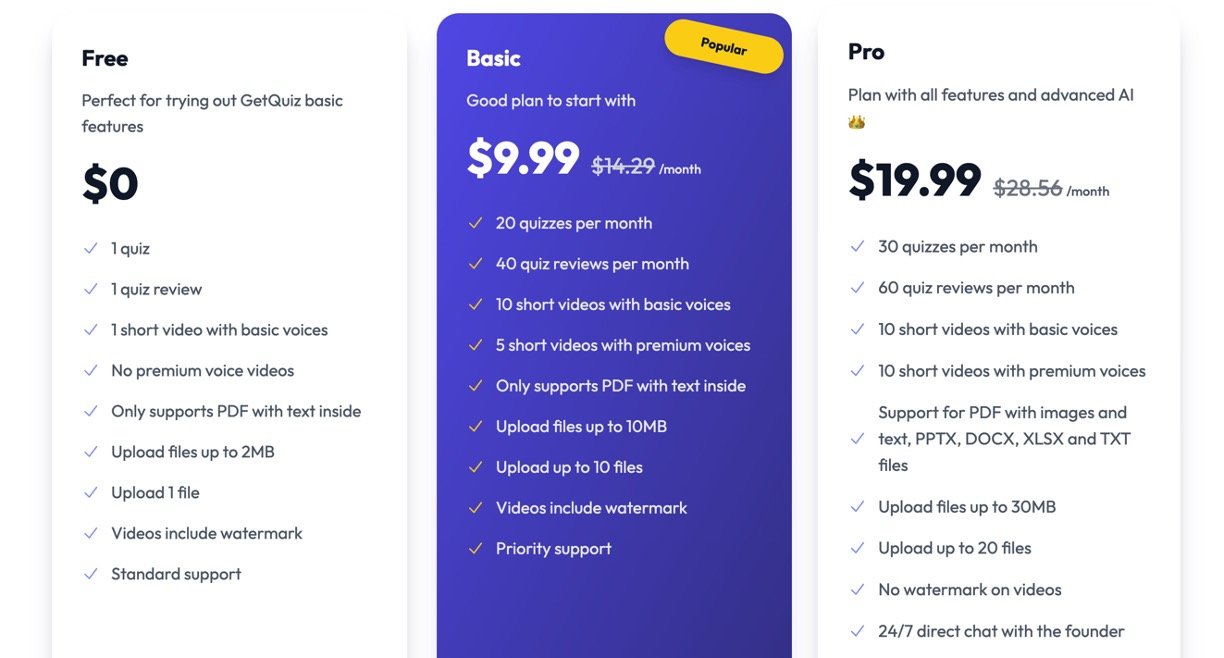The image size is (1224, 658).
Task: Click the crossed-out $14.29 price
Action: (623, 166)
